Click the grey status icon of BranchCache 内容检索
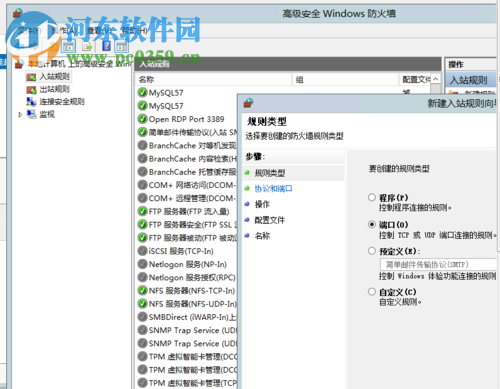 (142, 158)
